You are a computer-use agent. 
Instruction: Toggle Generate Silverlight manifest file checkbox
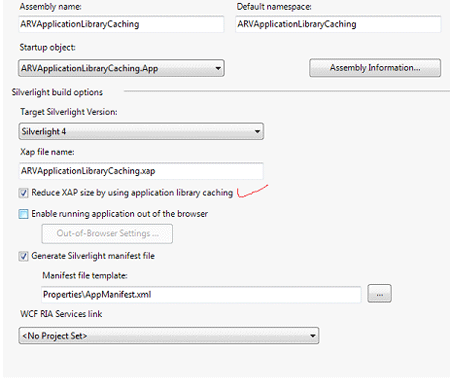point(23,256)
